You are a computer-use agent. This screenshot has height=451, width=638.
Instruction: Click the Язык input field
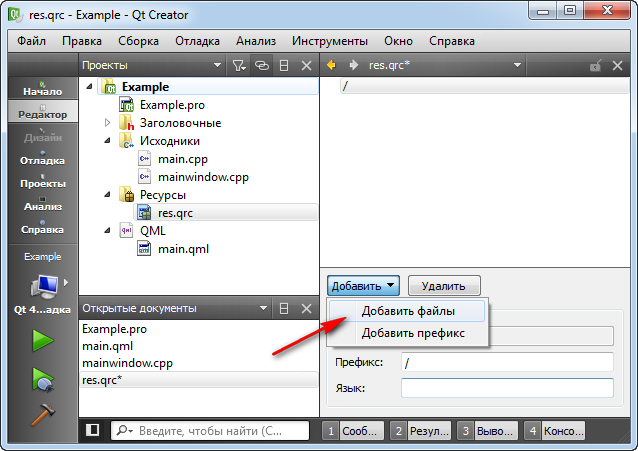[x=507, y=388]
